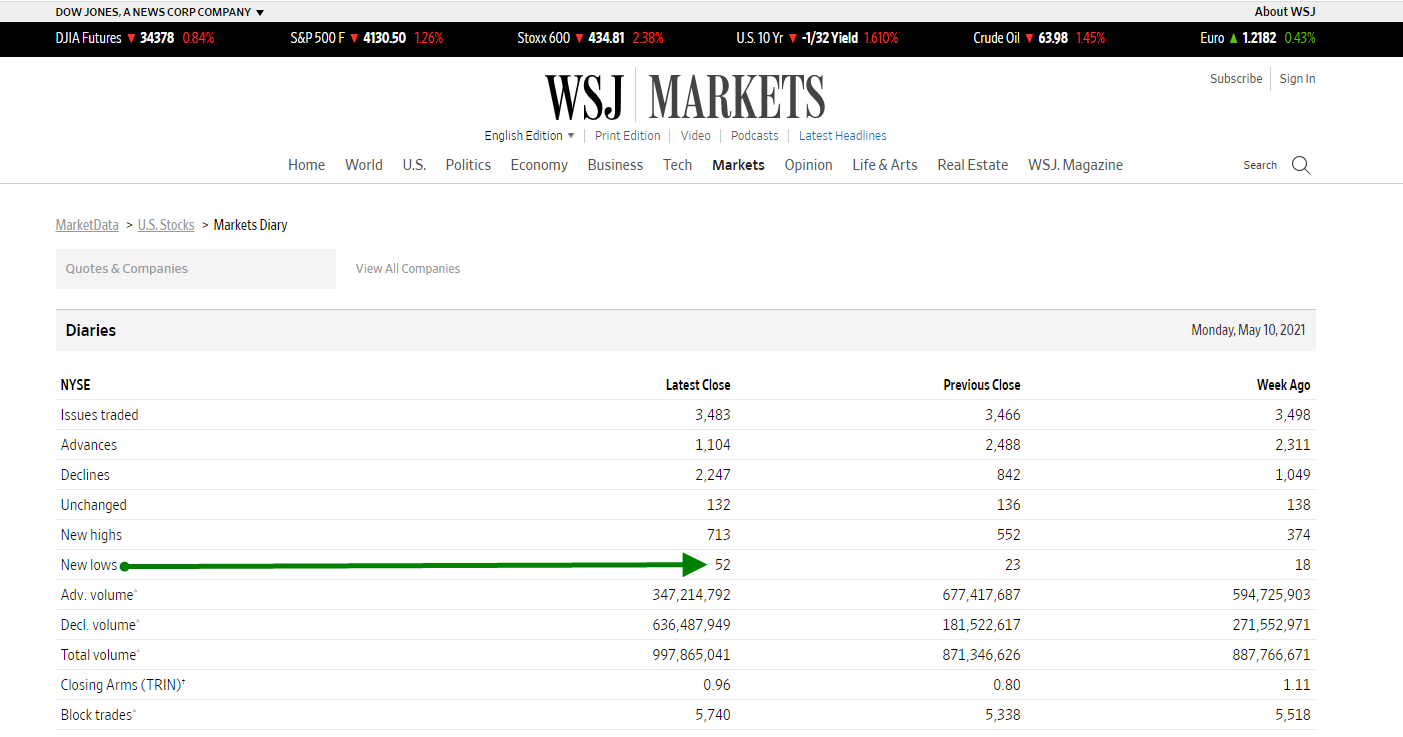The height and width of the screenshot is (737, 1403).
Task: Click the search magnifying glass icon
Action: click(1300, 165)
